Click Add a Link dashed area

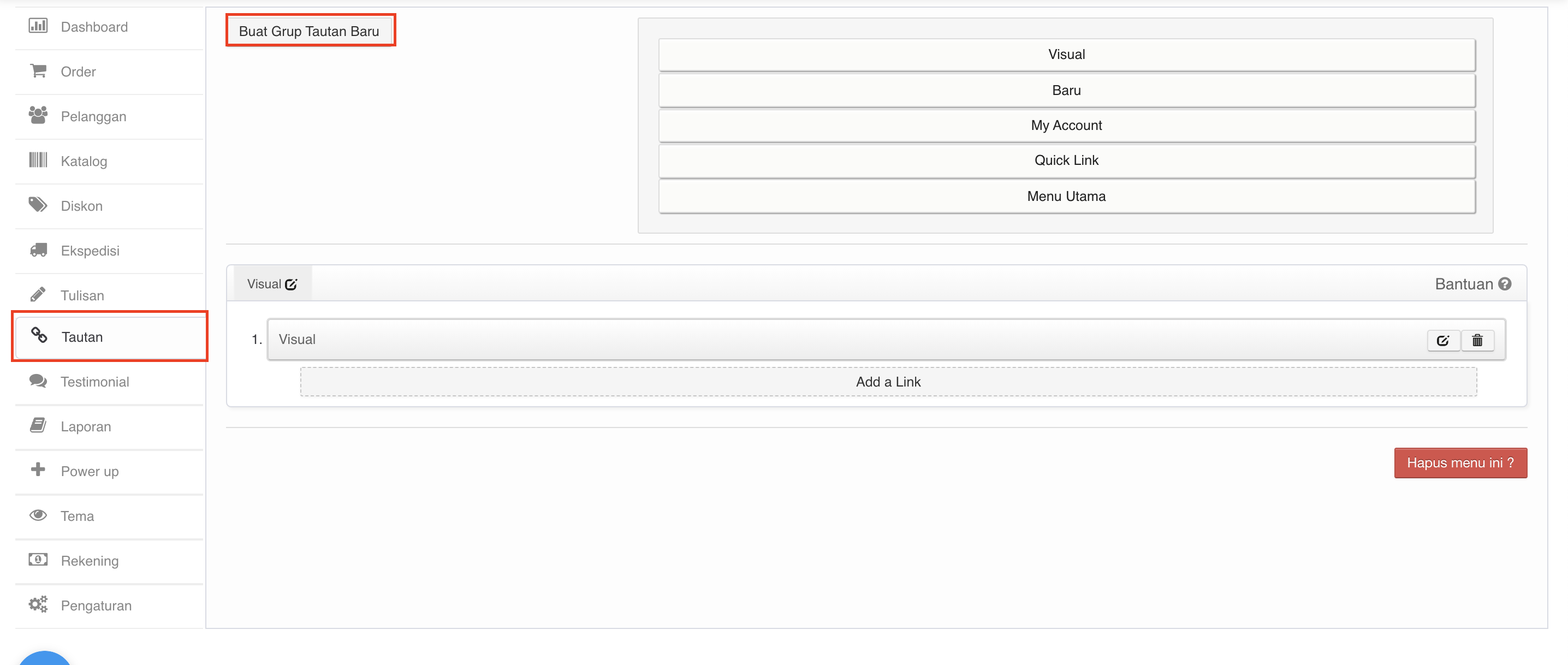pyautogui.click(x=888, y=382)
